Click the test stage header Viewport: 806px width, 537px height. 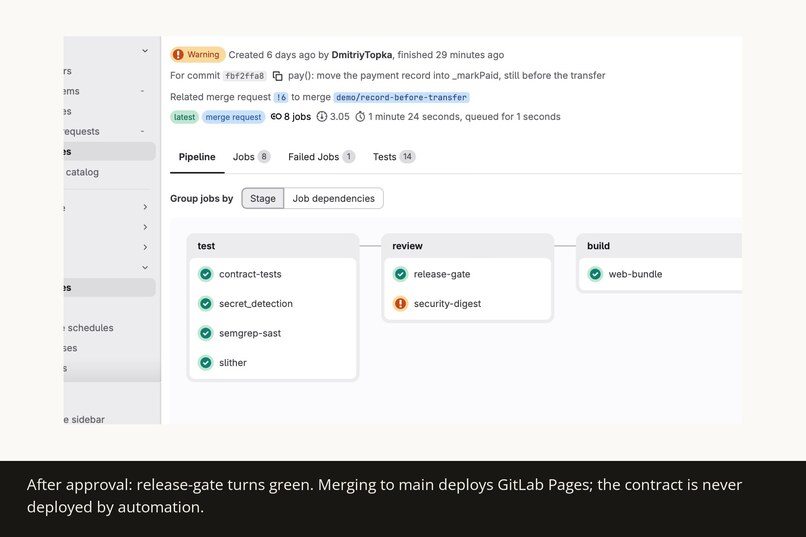(x=206, y=246)
